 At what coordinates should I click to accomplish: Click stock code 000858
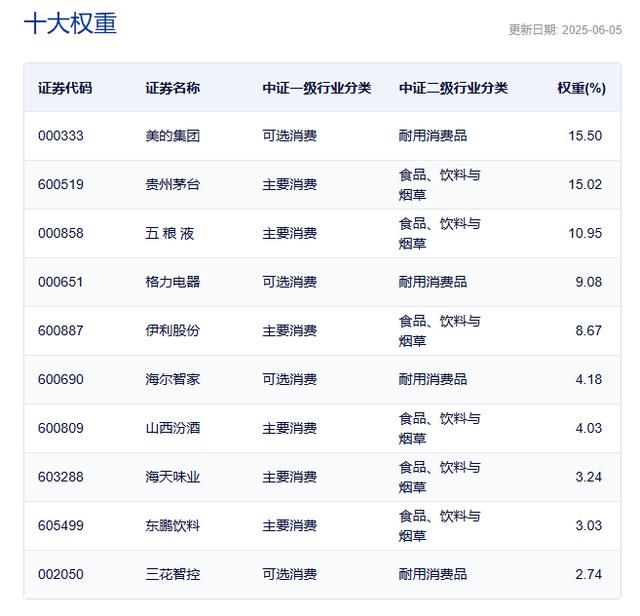[x=61, y=233]
